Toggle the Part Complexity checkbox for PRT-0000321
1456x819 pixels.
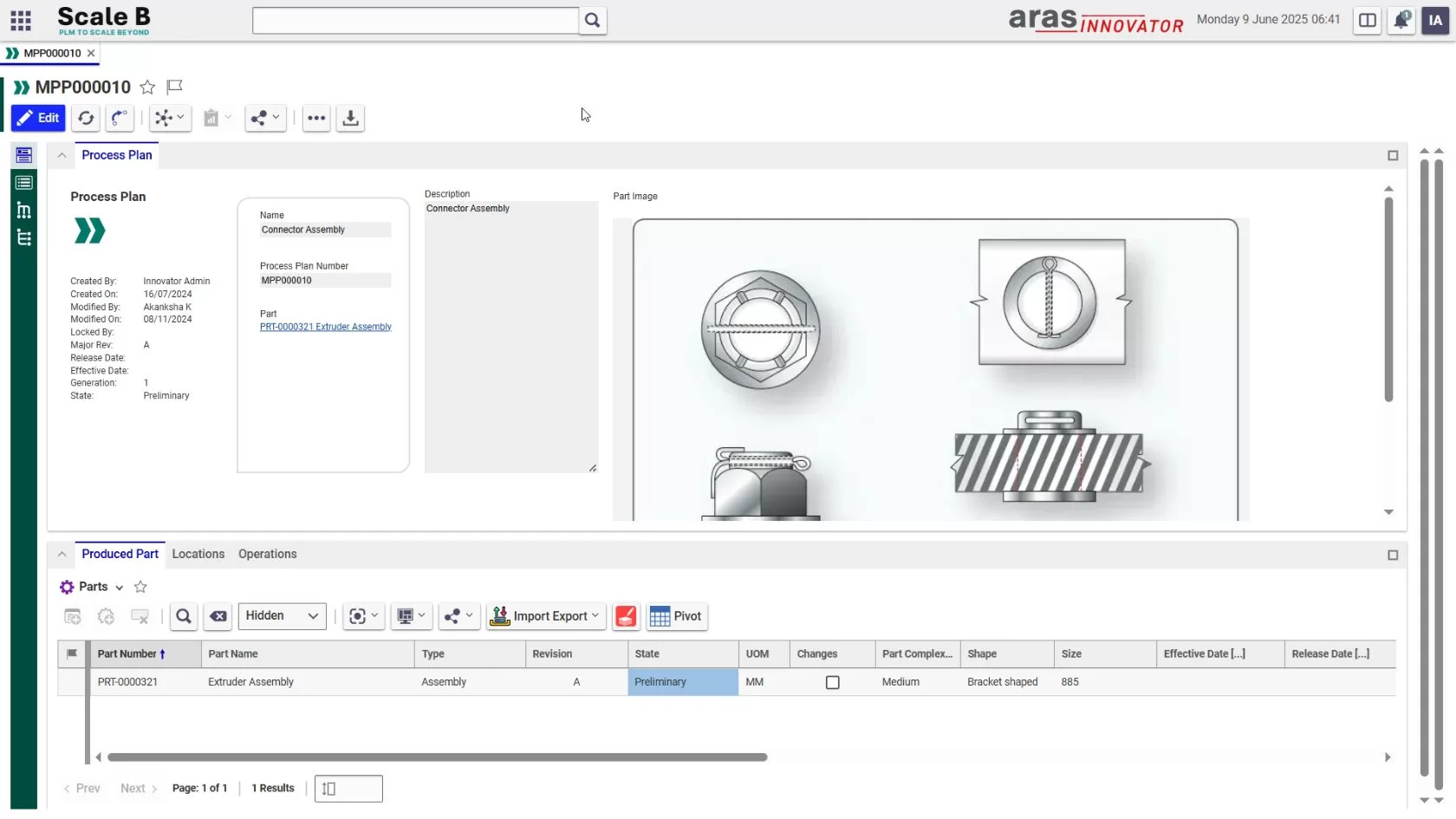(832, 682)
